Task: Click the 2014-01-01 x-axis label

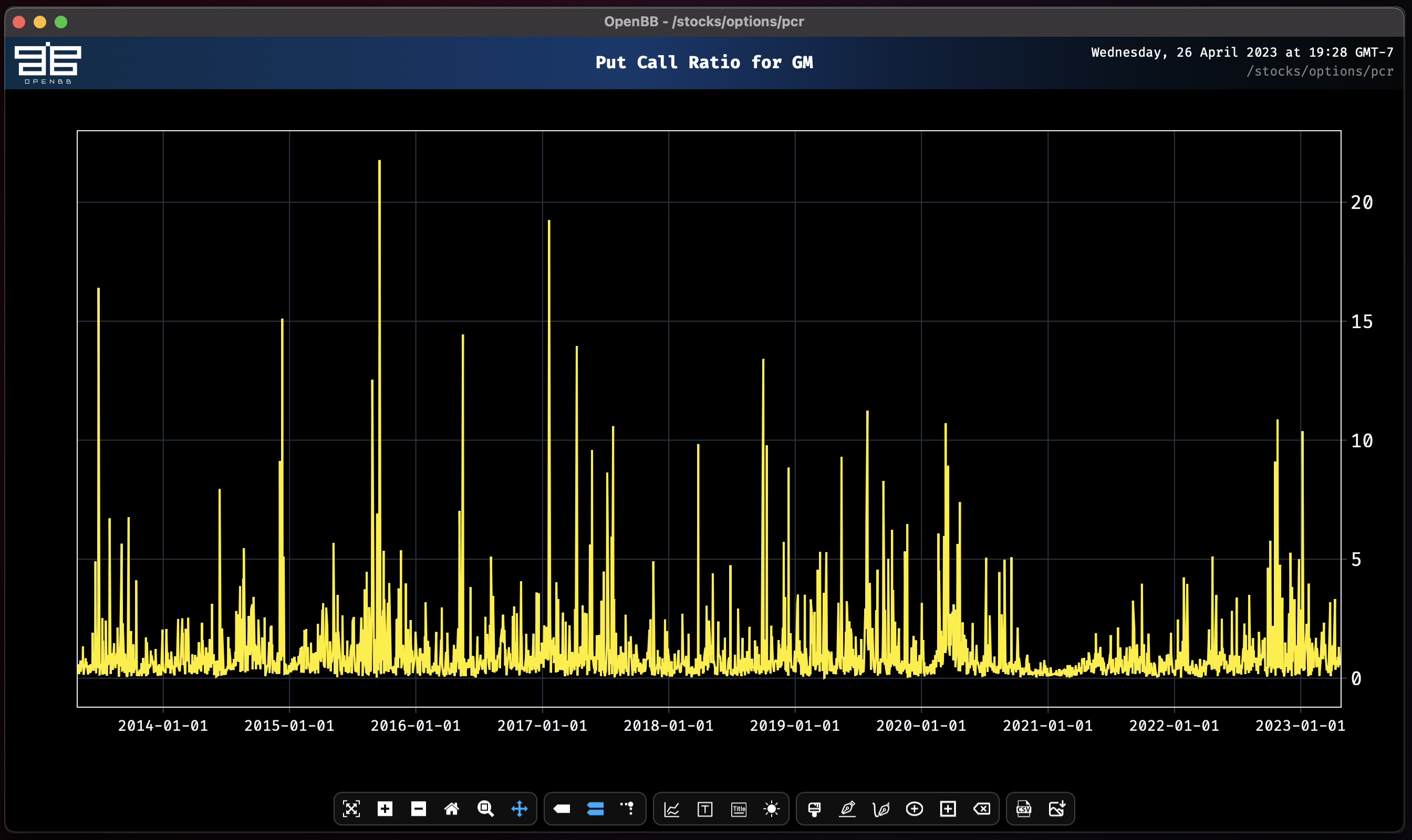Action: pyautogui.click(x=163, y=726)
